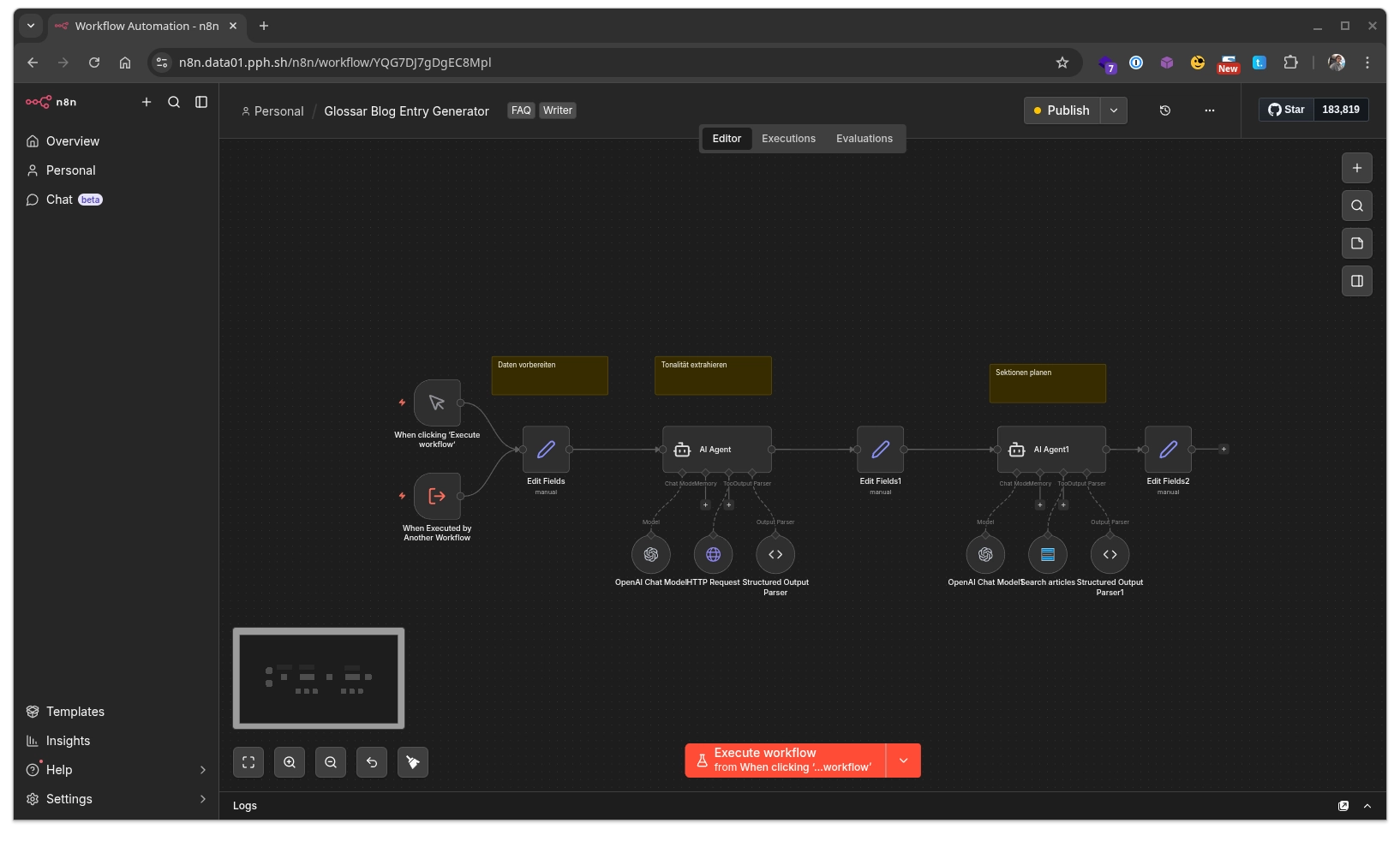This screenshot has height=847, width=1400.
Task: Add a node with the plus button
Action: [1356, 168]
